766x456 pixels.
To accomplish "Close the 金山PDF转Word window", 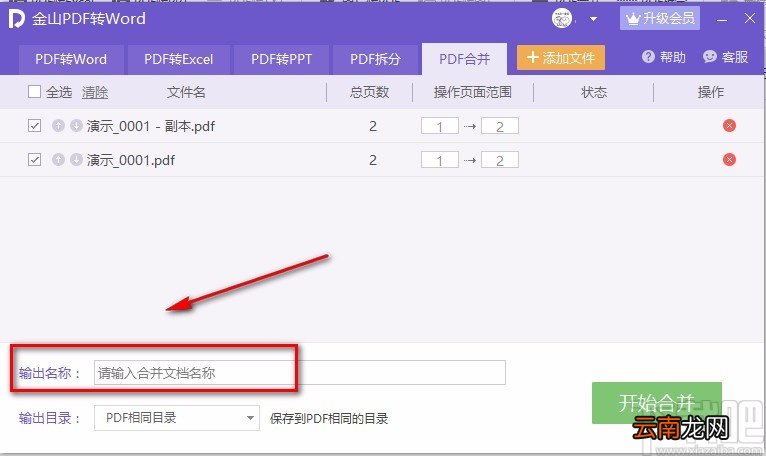I will click(x=750, y=19).
